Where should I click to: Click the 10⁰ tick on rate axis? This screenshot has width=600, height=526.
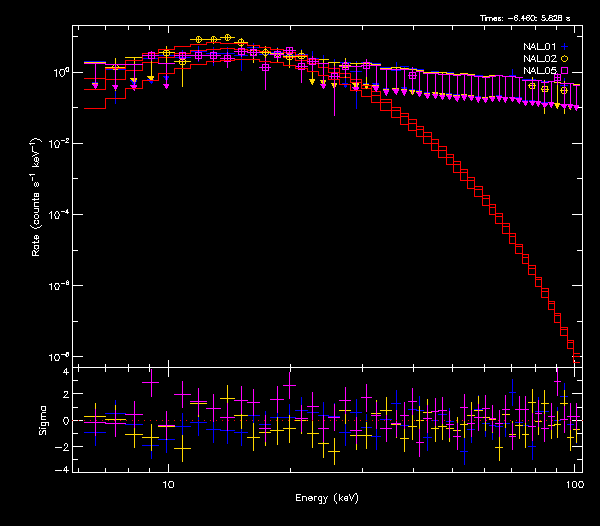click(x=61, y=73)
